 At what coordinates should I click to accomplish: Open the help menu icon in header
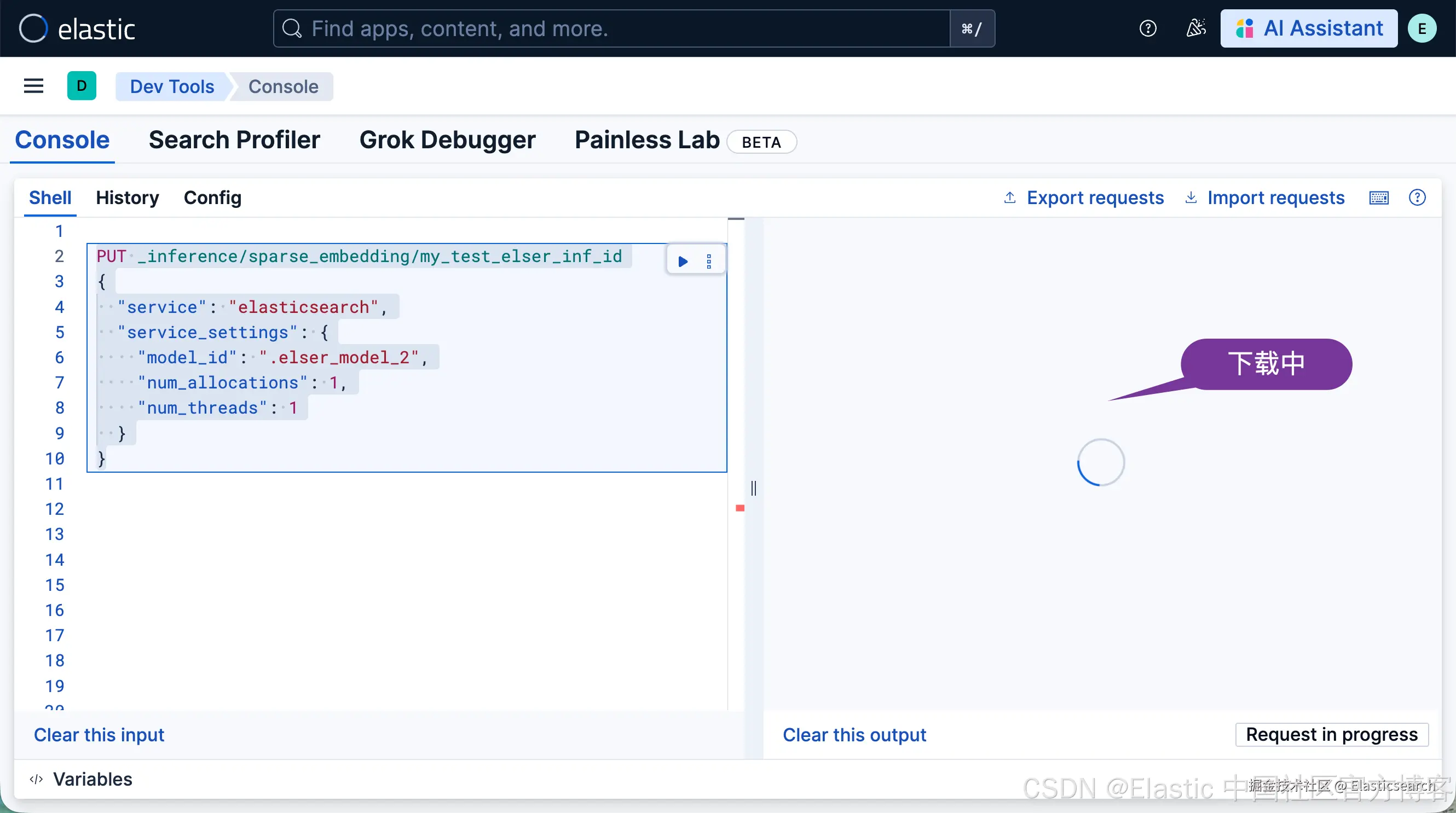pos(1147,28)
